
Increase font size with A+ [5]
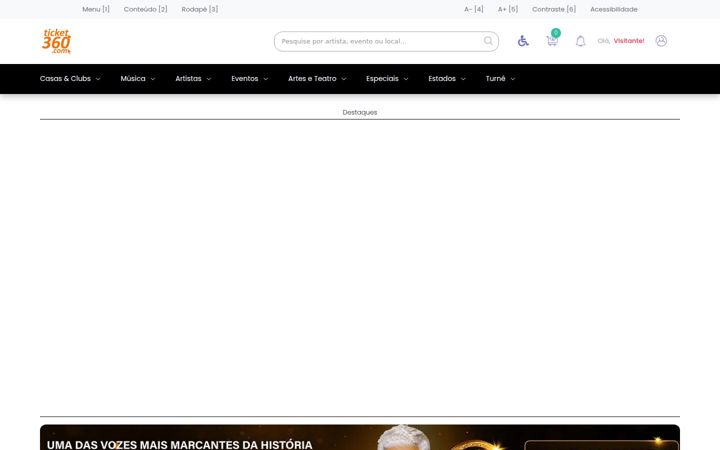pos(508,9)
